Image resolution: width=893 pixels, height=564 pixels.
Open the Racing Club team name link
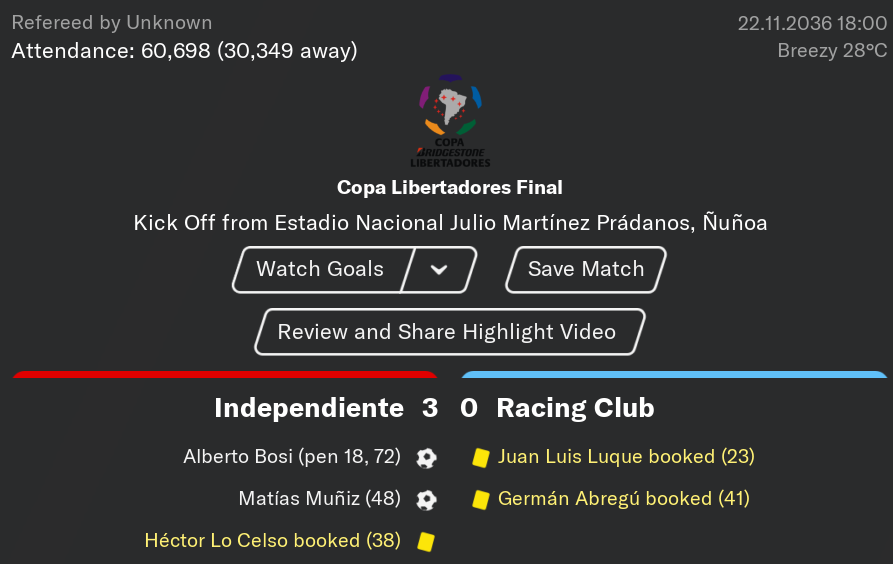coord(575,408)
